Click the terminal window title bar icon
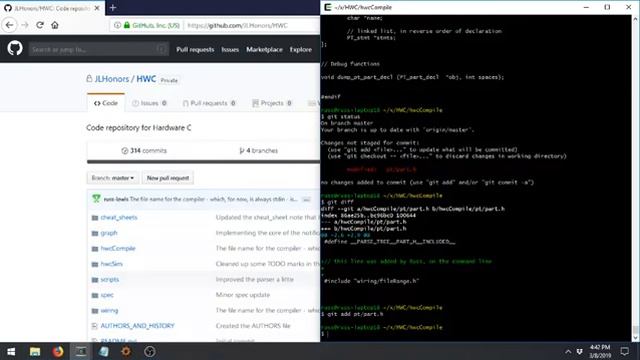 [327, 7]
